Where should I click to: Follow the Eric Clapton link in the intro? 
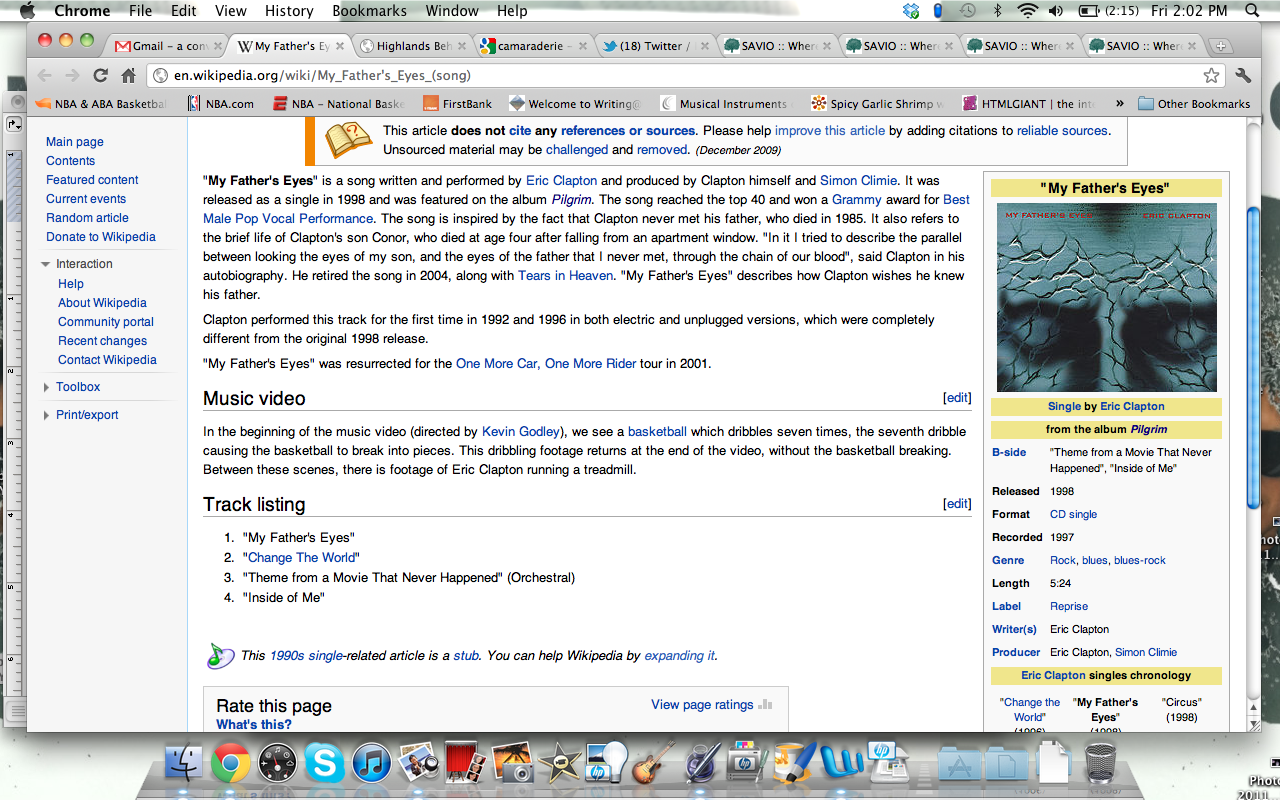coord(561,181)
